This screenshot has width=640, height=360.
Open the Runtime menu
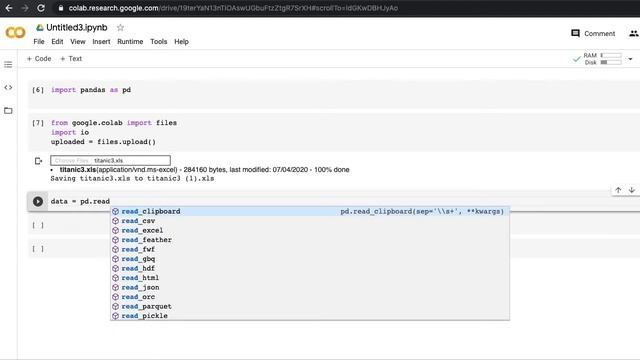(x=130, y=42)
